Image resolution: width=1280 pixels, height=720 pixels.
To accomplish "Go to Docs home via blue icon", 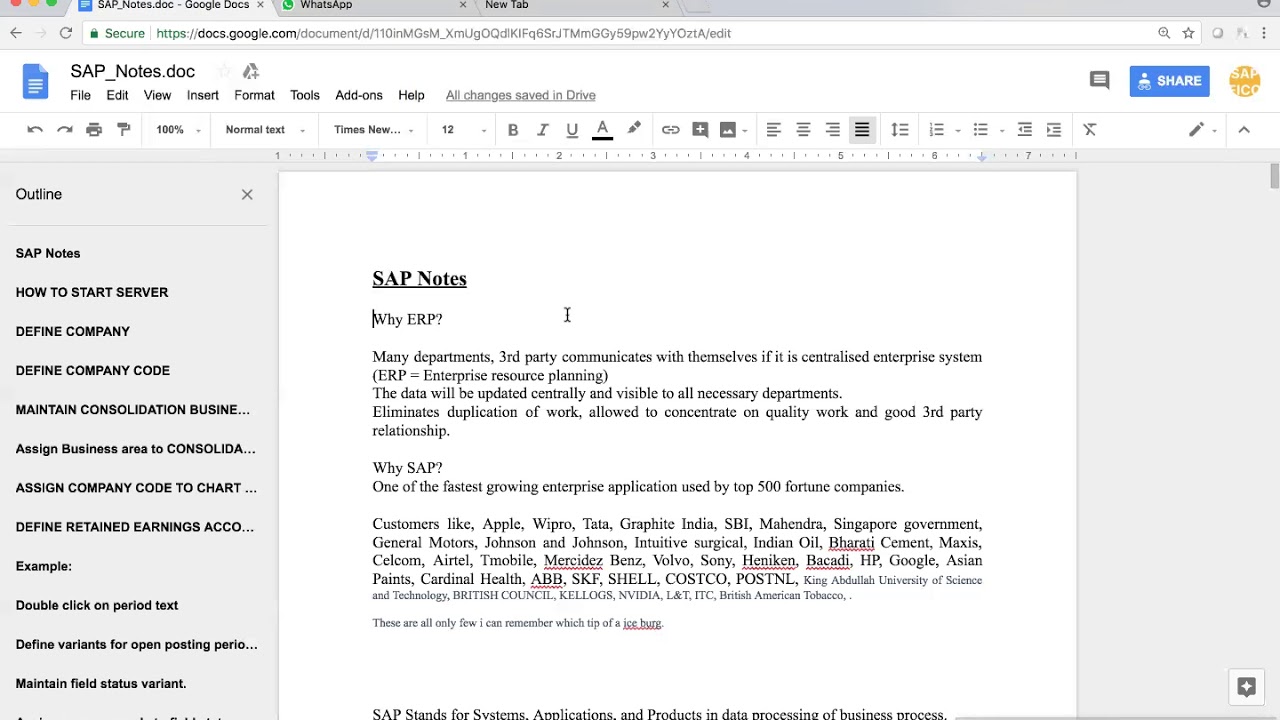I will (35, 81).
